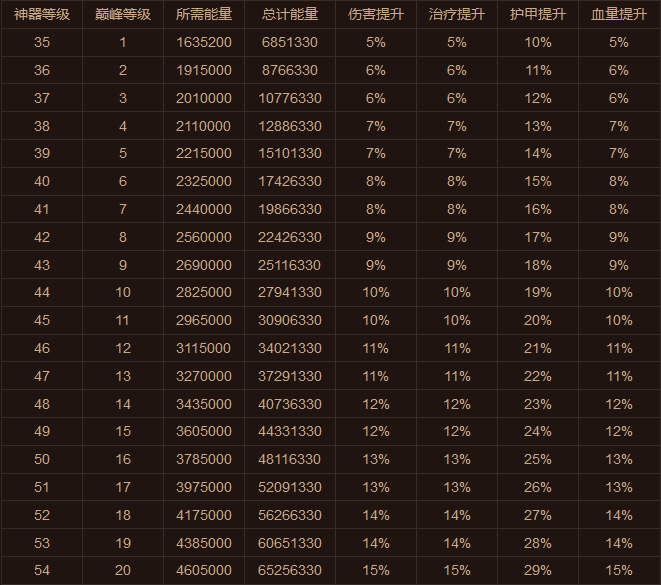Screen dimensions: 661x585
Task: Select the 所需能量 column header
Action: coord(203,15)
